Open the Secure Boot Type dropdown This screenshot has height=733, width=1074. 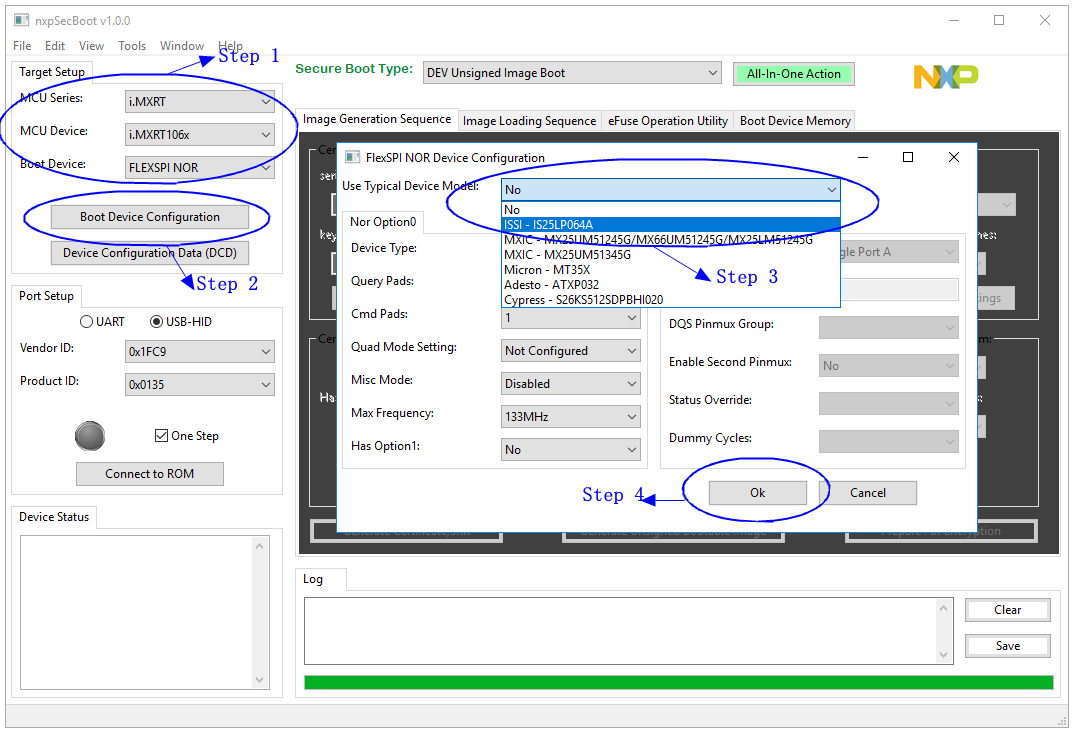pos(571,72)
